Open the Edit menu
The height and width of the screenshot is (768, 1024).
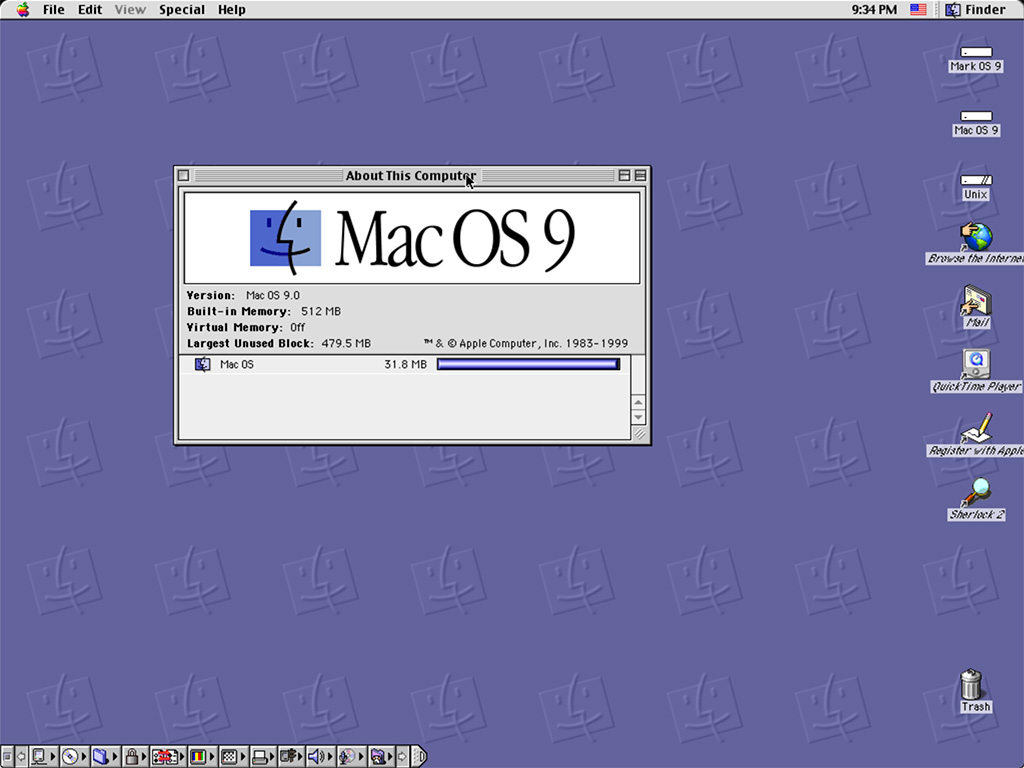(90, 10)
